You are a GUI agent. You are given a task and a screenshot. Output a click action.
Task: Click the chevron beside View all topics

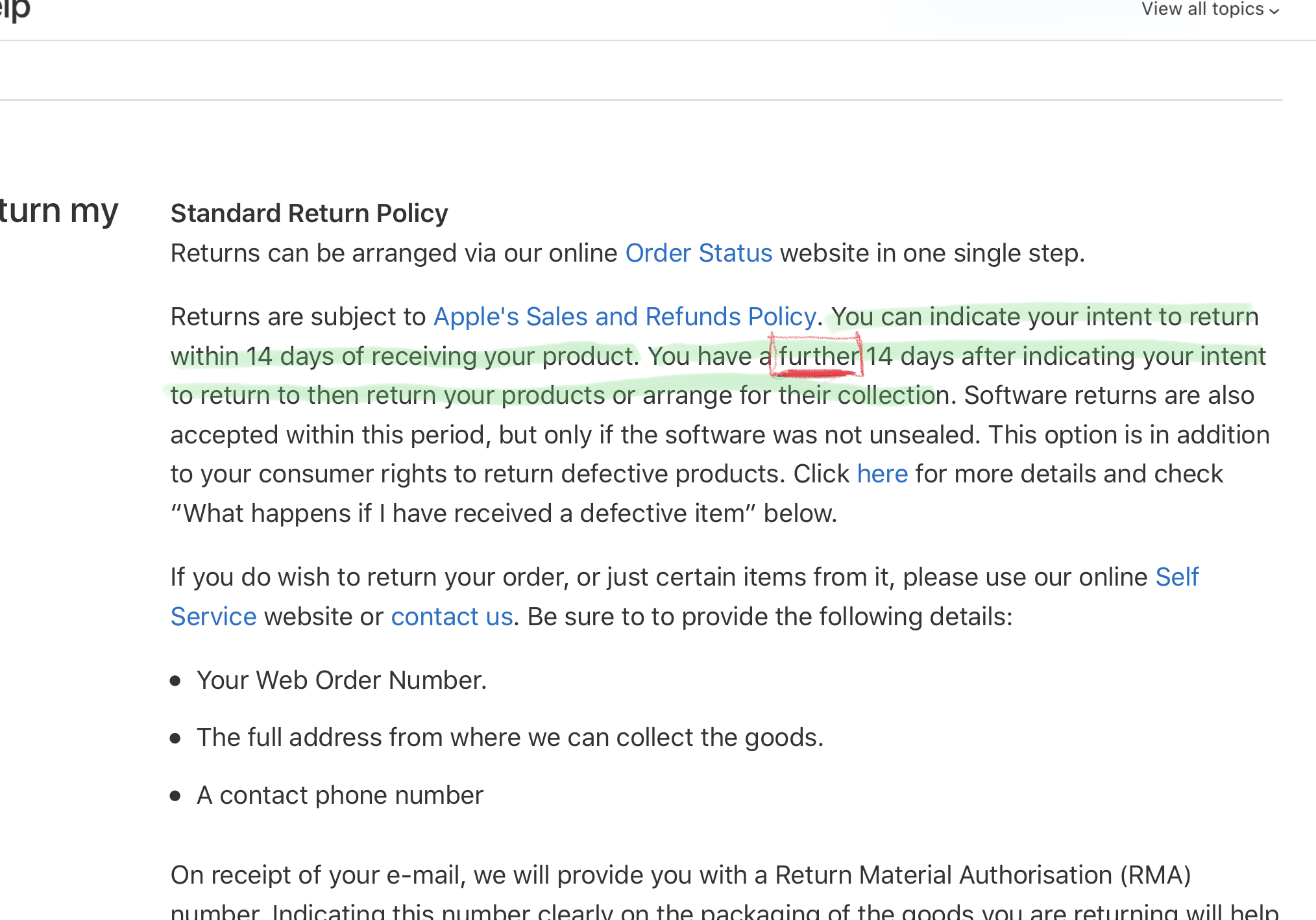coord(1274,11)
